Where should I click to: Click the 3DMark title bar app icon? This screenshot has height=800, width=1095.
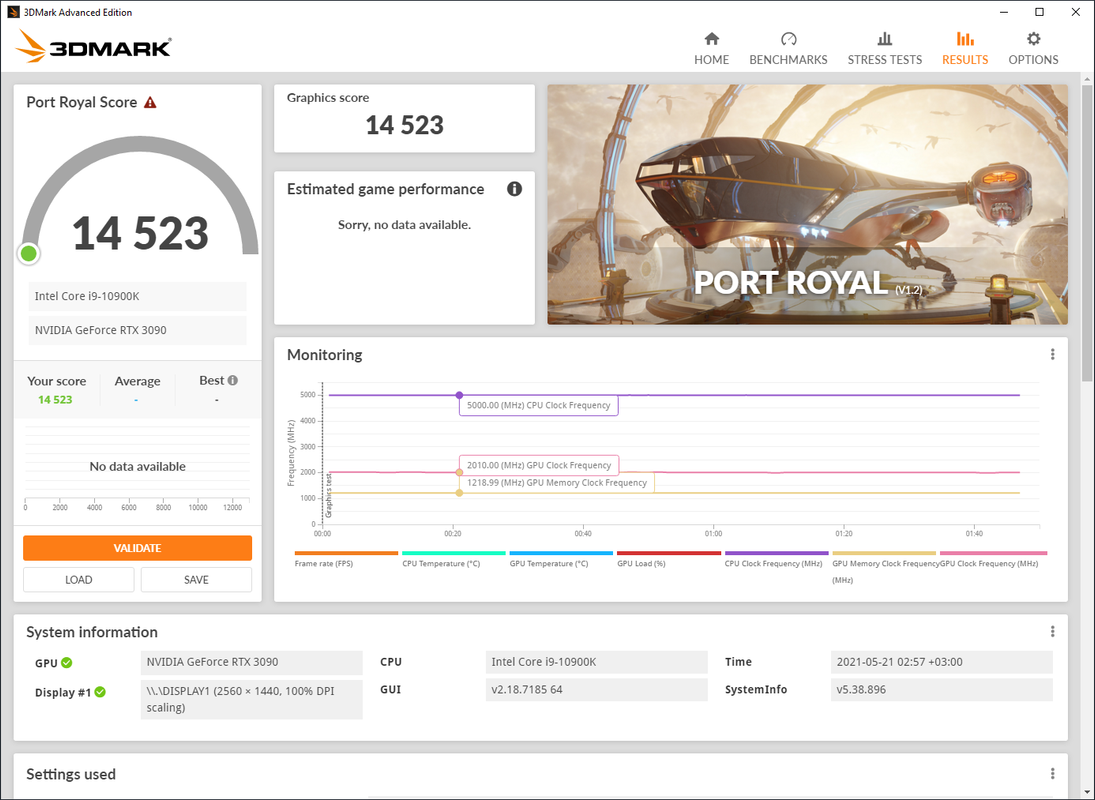[x=13, y=12]
